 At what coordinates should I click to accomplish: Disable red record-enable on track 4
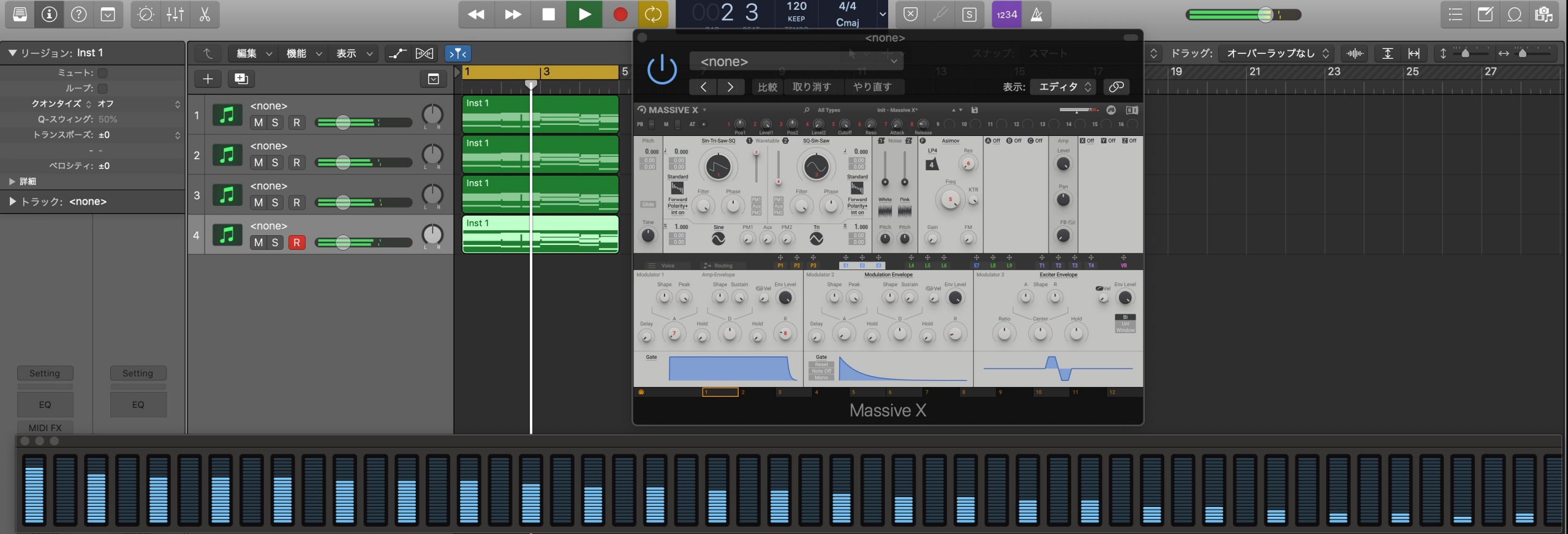coord(297,243)
